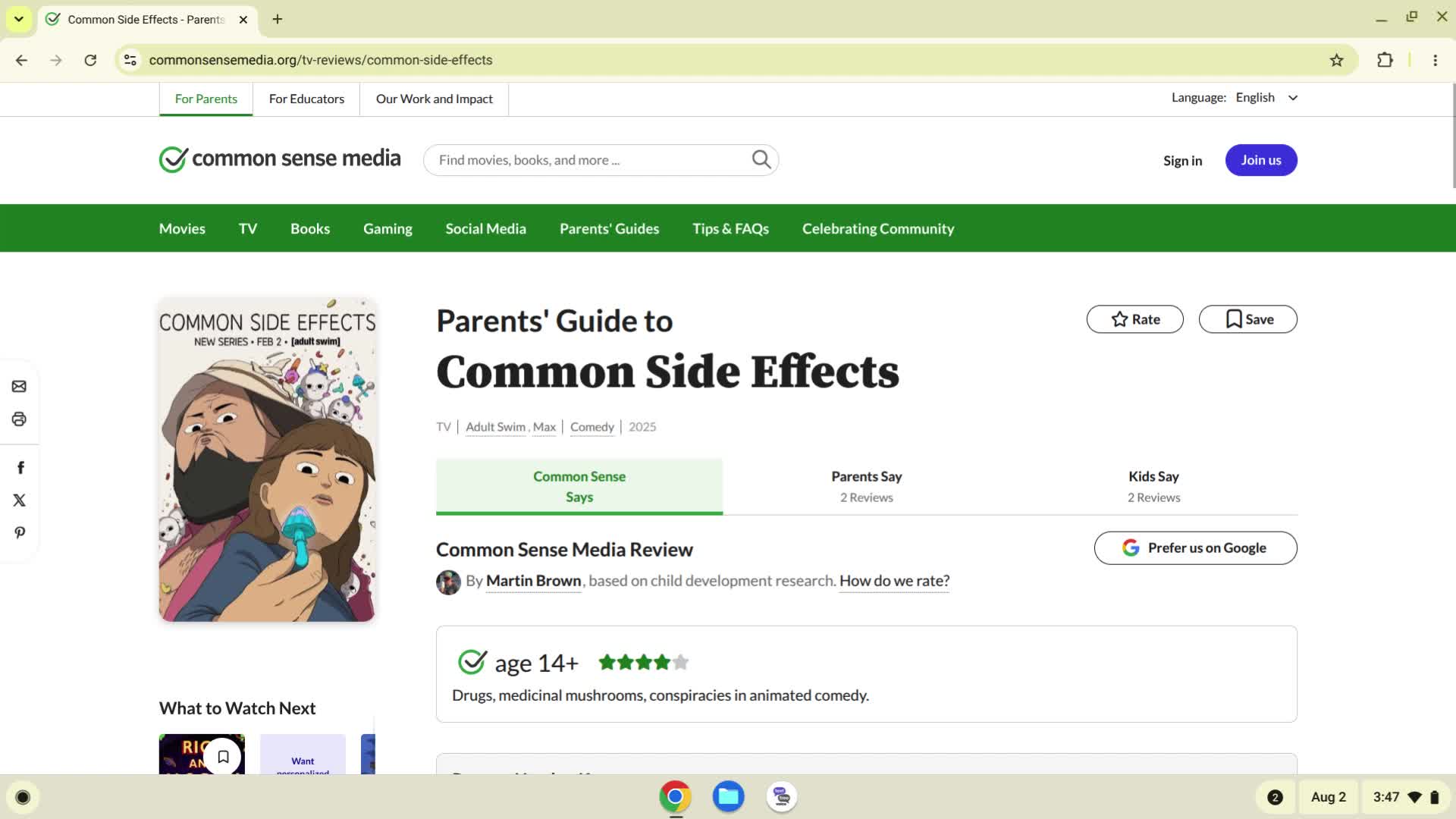Open Our Work and Impact tab
The height and width of the screenshot is (819, 1456).
tap(435, 99)
